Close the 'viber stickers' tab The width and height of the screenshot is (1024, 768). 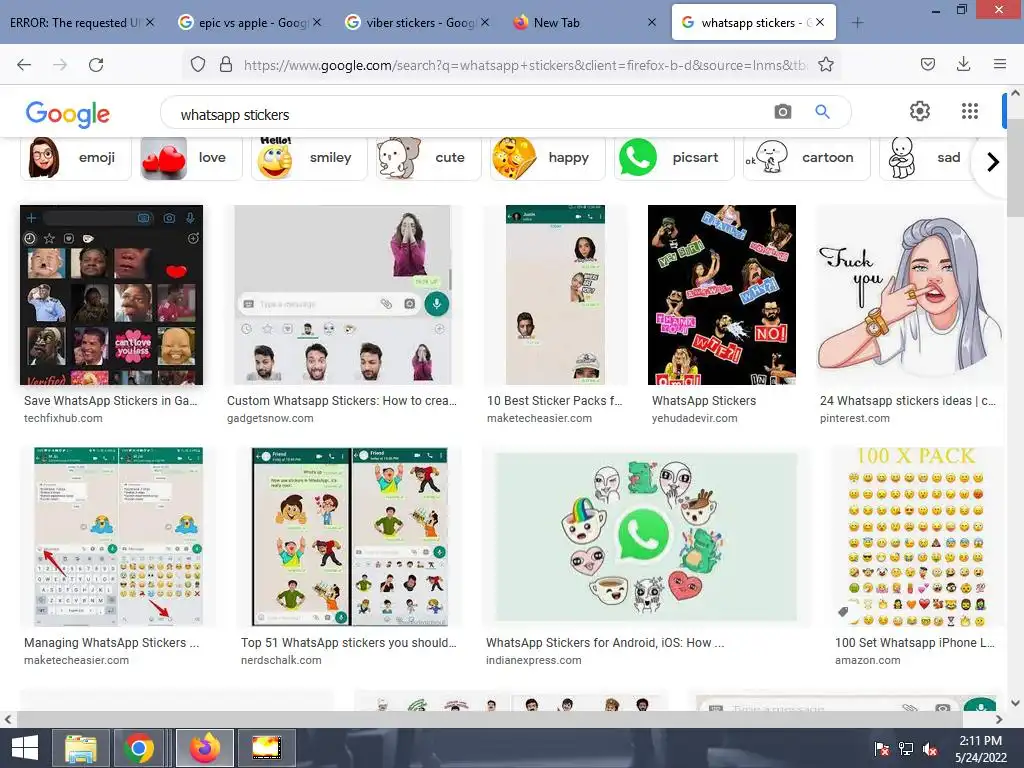(485, 22)
